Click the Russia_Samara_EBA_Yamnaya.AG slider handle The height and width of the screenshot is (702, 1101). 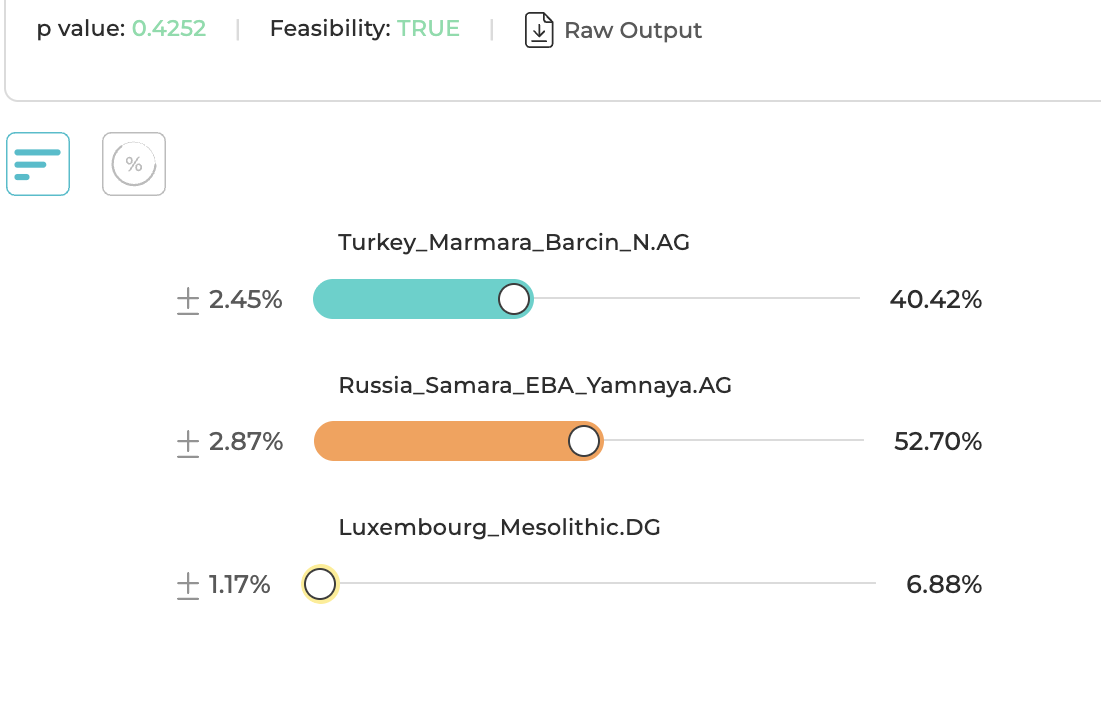[x=584, y=441]
